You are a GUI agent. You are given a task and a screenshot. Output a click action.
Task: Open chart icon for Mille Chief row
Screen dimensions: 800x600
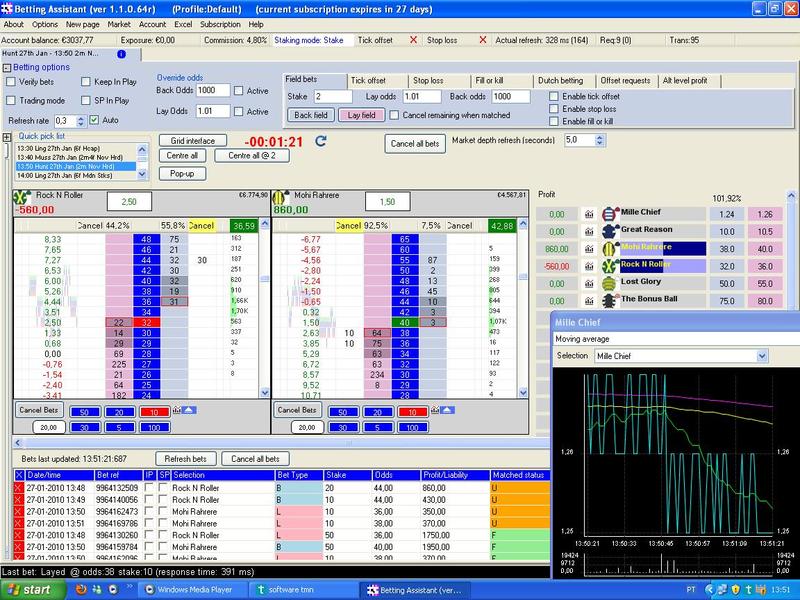pos(589,214)
